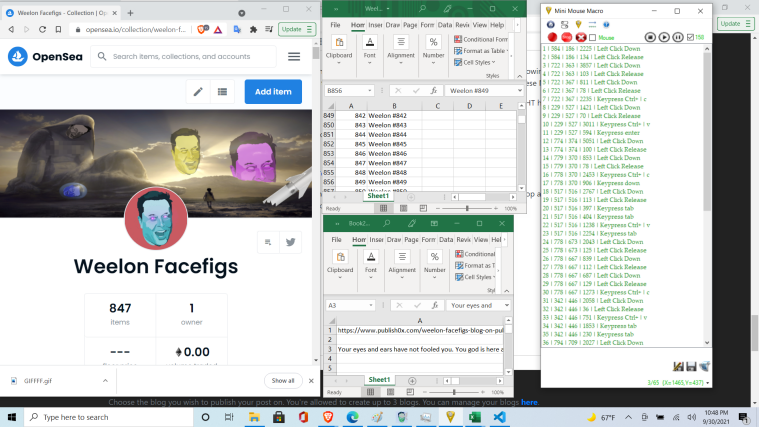
Task: Toggle the loop count 158 checkbox
Action: tap(690, 37)
